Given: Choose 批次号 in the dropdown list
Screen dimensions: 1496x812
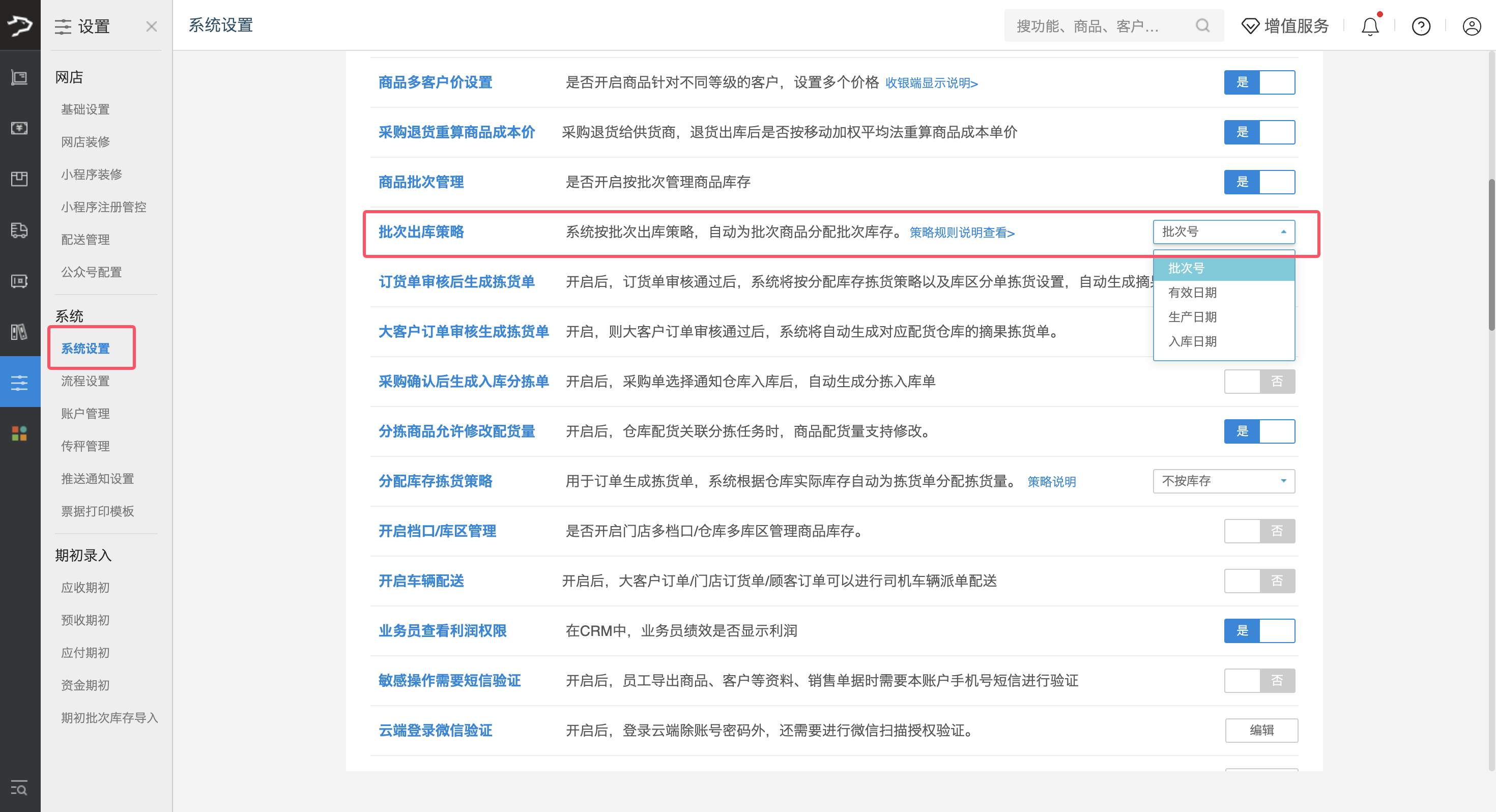Looking at the screenshot, I should click(x=1224, y=268).
